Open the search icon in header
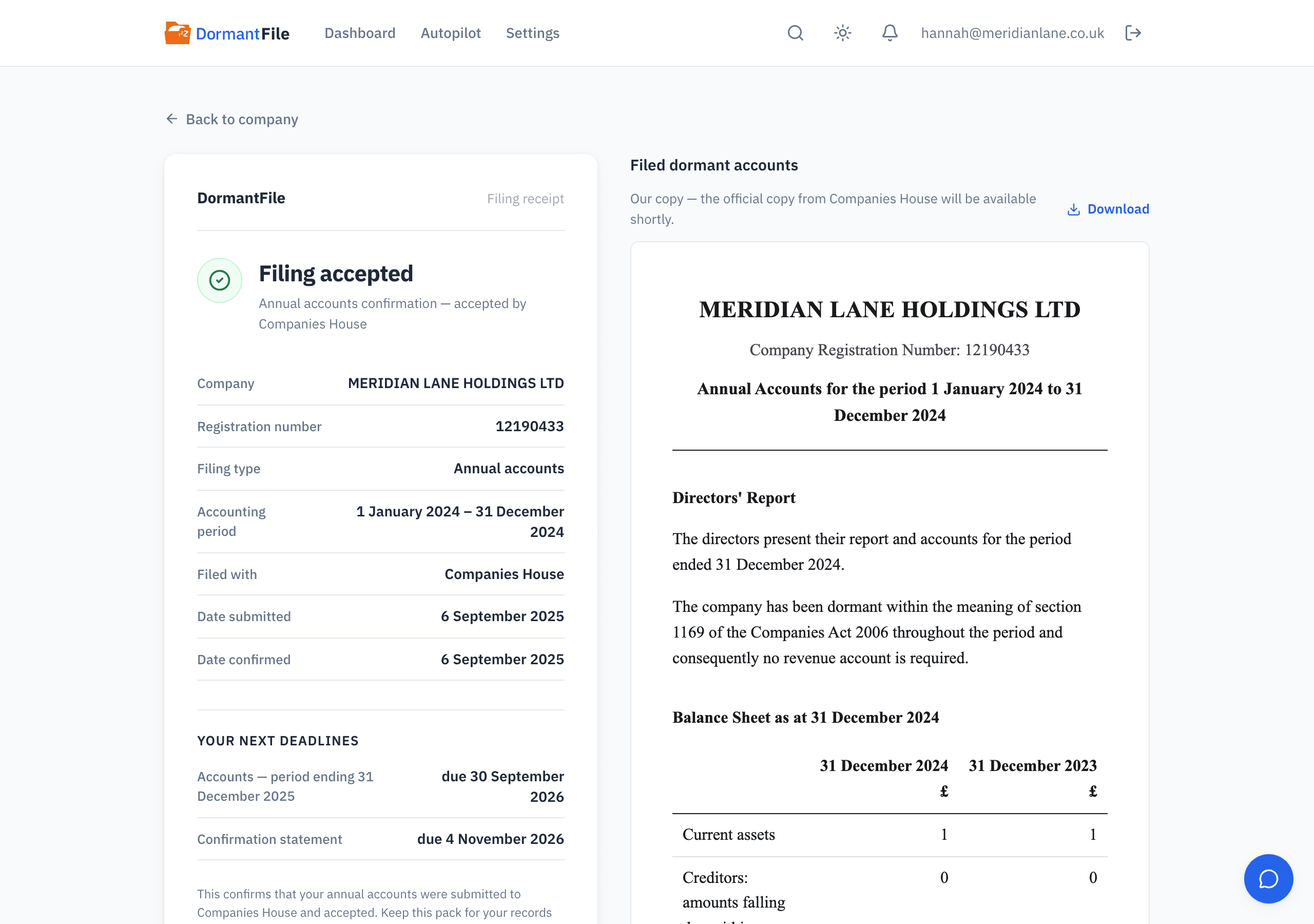 [x=796, y=33]
